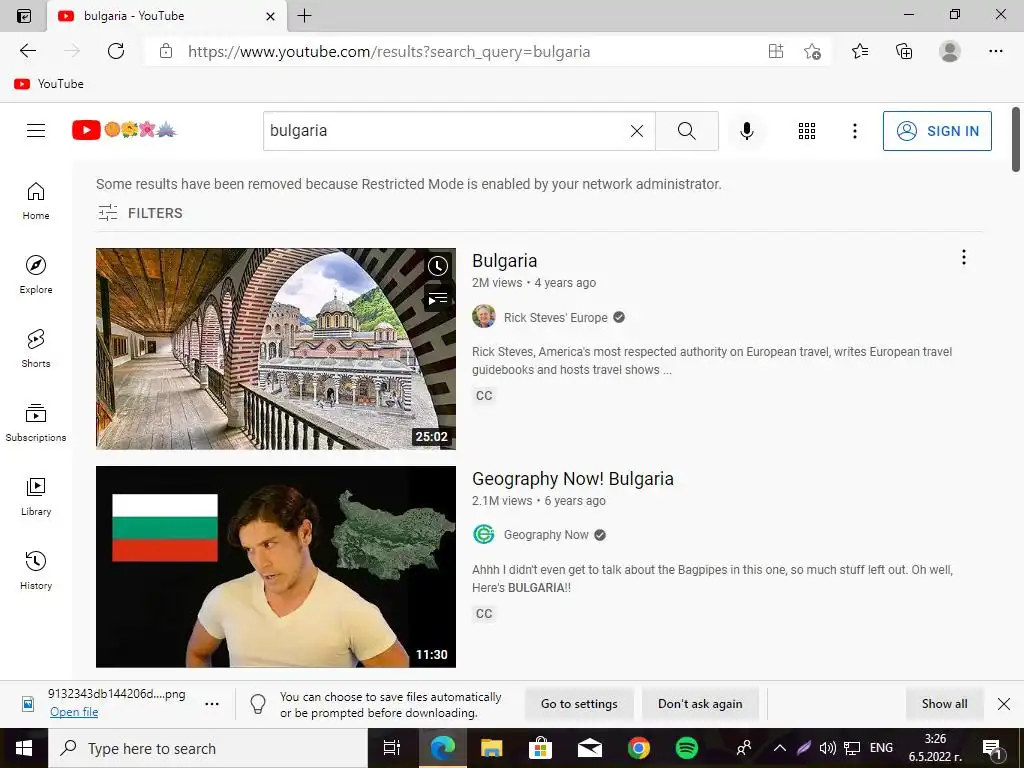Viewport: 1024px width, 768px height.
Task: Click Open file for the downloaded png
Action: 74,712
